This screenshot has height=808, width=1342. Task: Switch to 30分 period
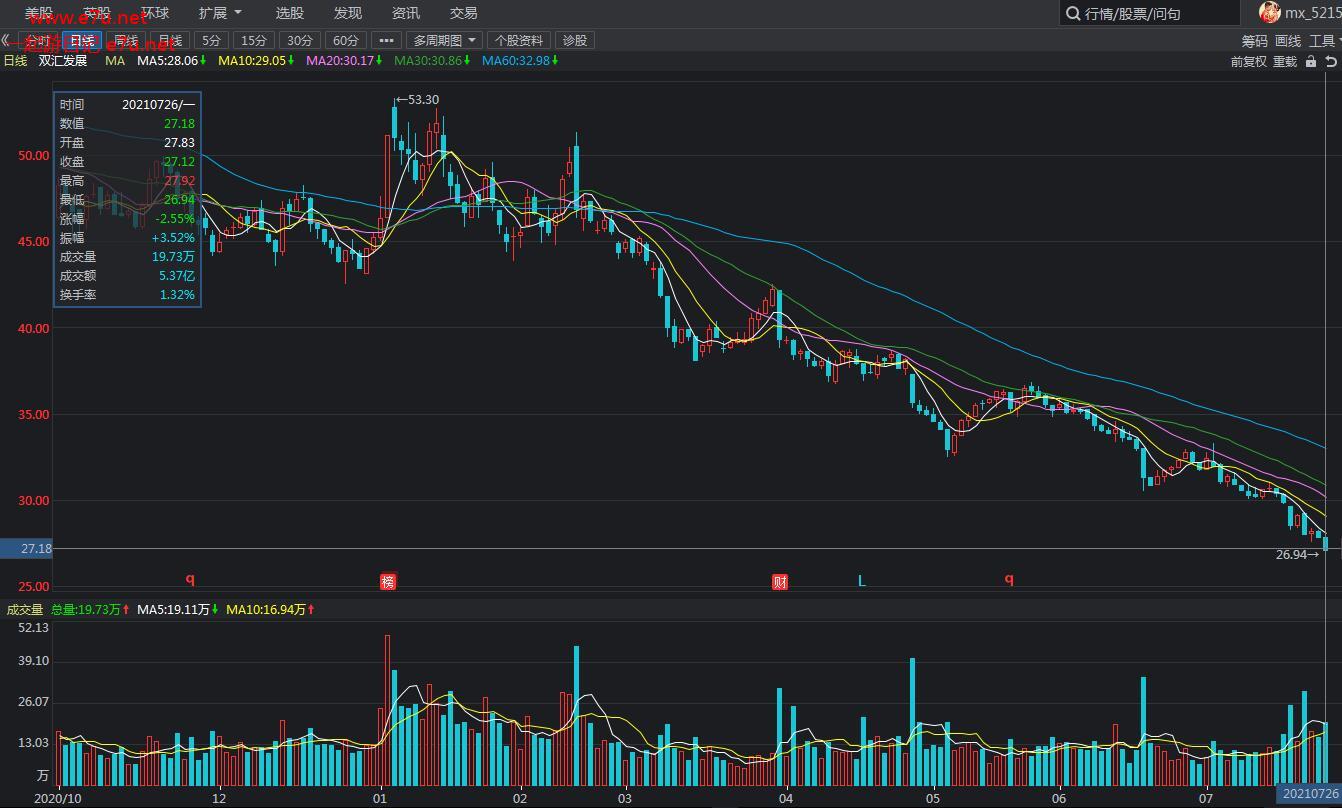pyautogui.click(x=299, y=41)
